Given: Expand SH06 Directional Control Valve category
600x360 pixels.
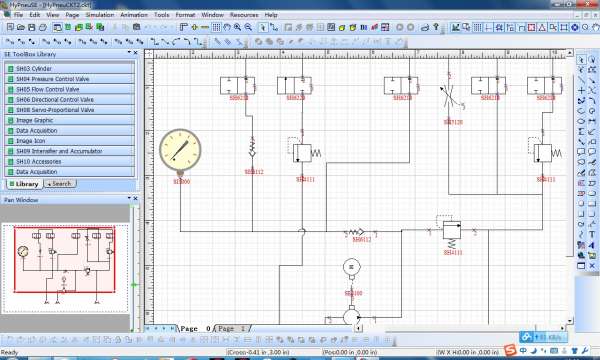Looking at the screenshot, I should click(70, 99).
